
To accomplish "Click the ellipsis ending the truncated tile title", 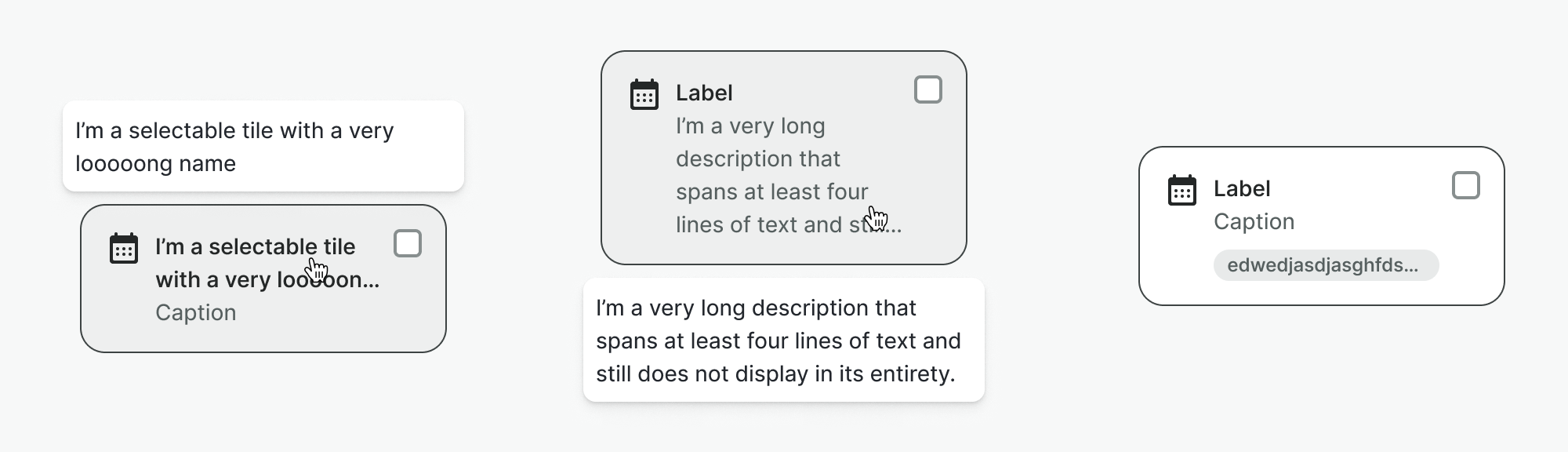I will tap(372, 281).
